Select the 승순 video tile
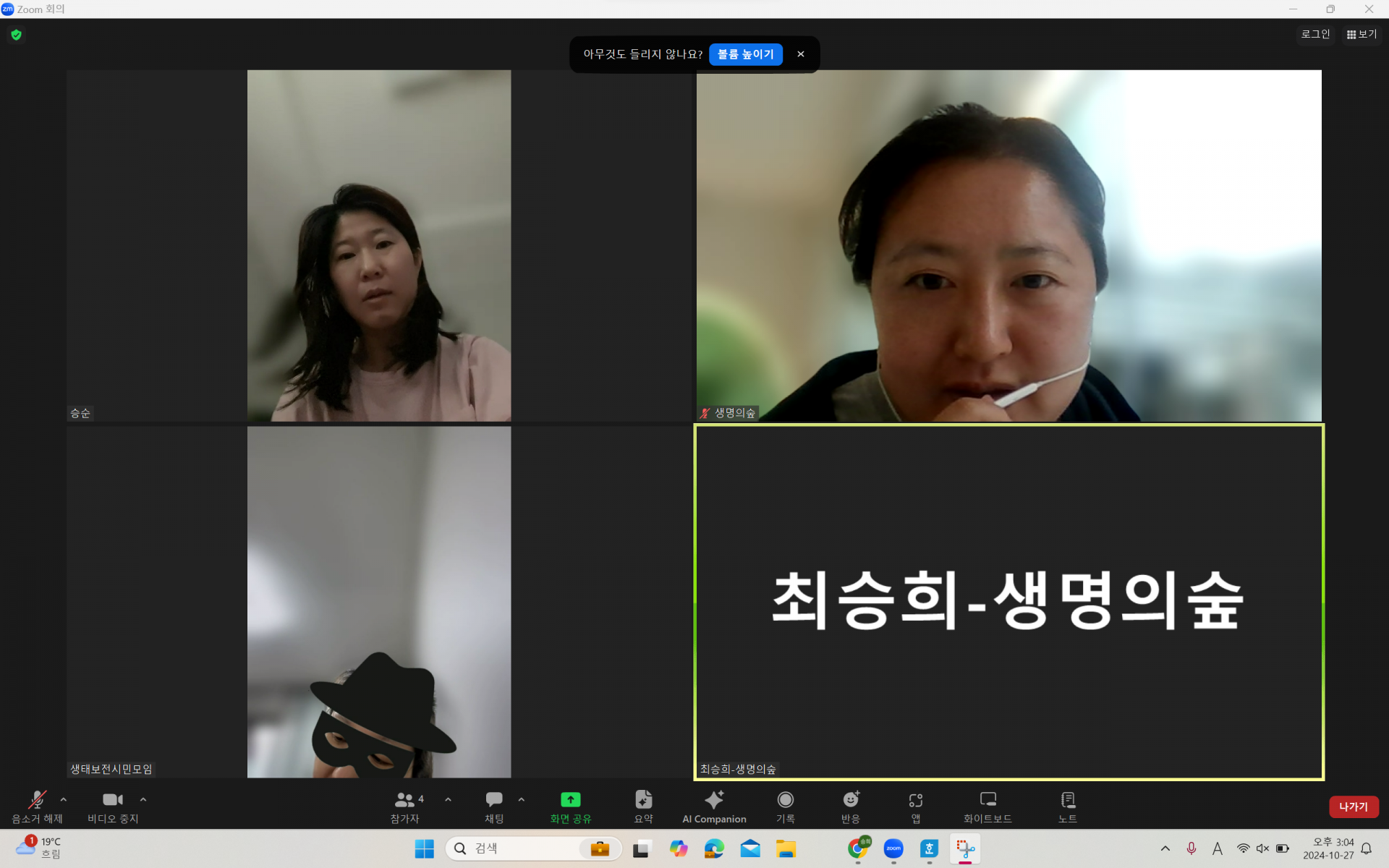The width and height of the screenshot is (1389, 868). (379, 245)
